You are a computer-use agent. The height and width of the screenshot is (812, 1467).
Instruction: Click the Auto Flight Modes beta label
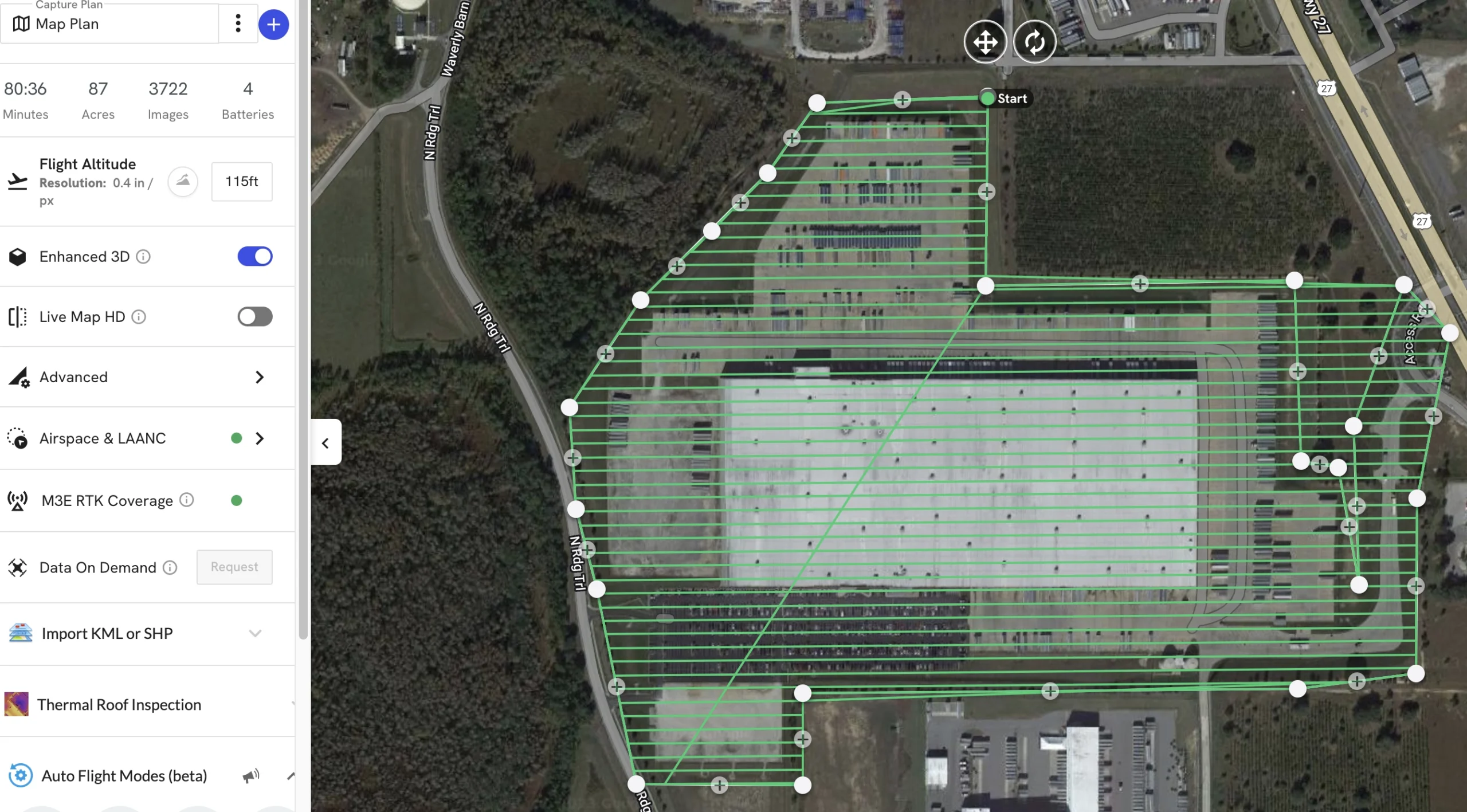[124, 775]
